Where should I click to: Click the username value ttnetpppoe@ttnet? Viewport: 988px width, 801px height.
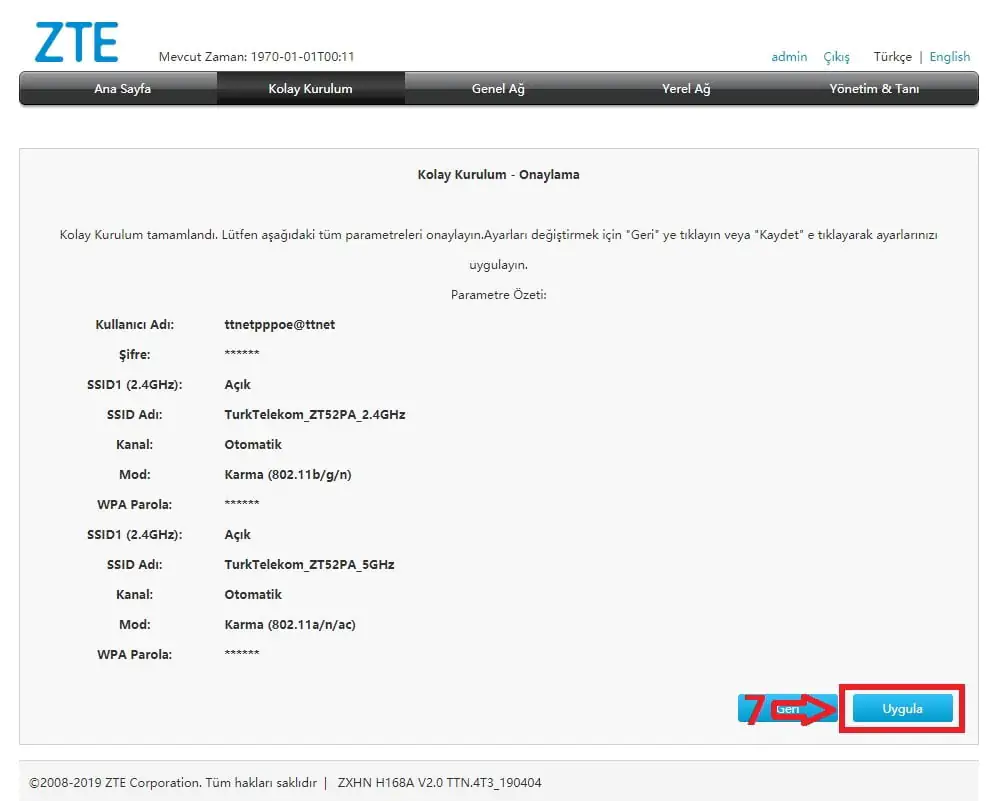[280, 325]
